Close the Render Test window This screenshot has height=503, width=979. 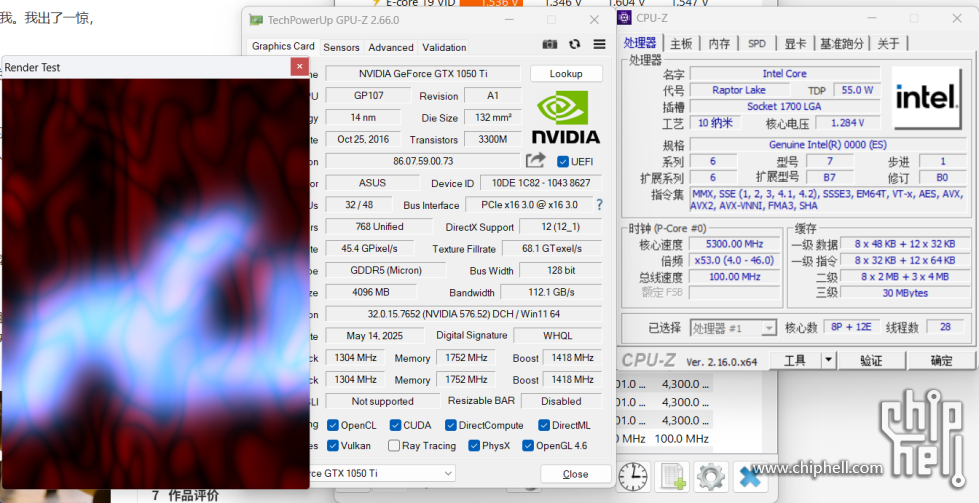(x=300, y=67)
